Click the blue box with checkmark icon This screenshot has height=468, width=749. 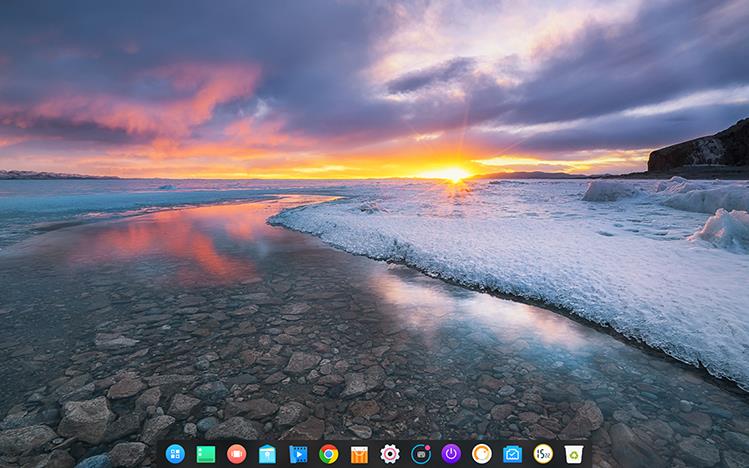tap(513, 454)
